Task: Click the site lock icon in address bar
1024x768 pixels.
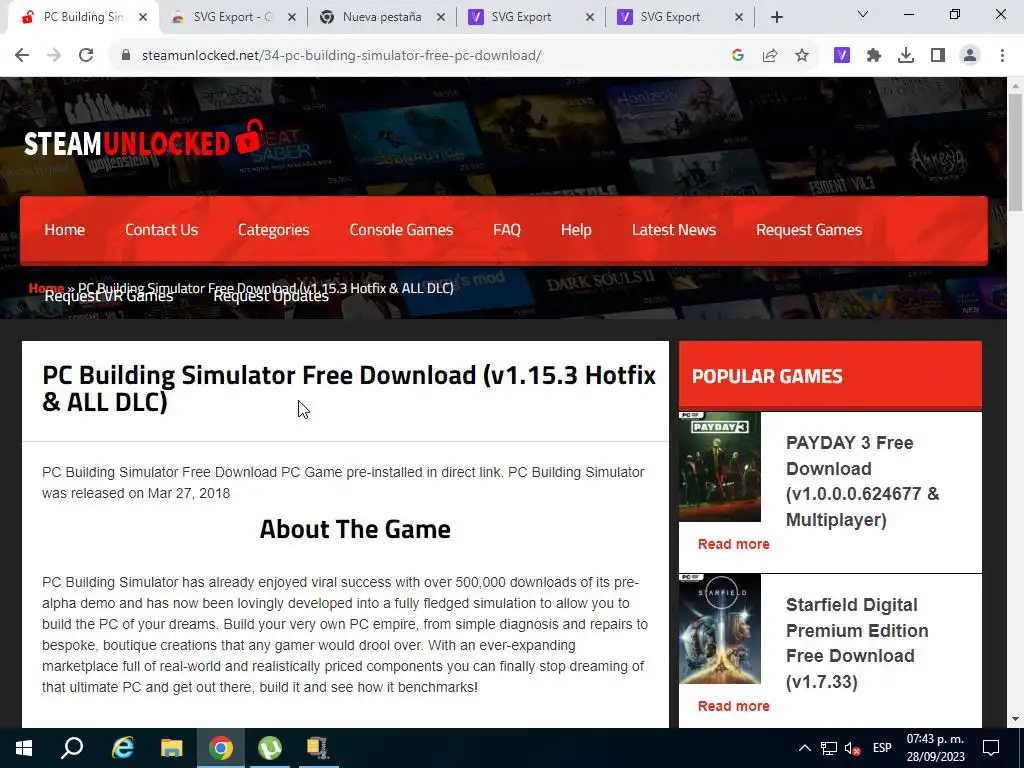Action: (126, 56)
